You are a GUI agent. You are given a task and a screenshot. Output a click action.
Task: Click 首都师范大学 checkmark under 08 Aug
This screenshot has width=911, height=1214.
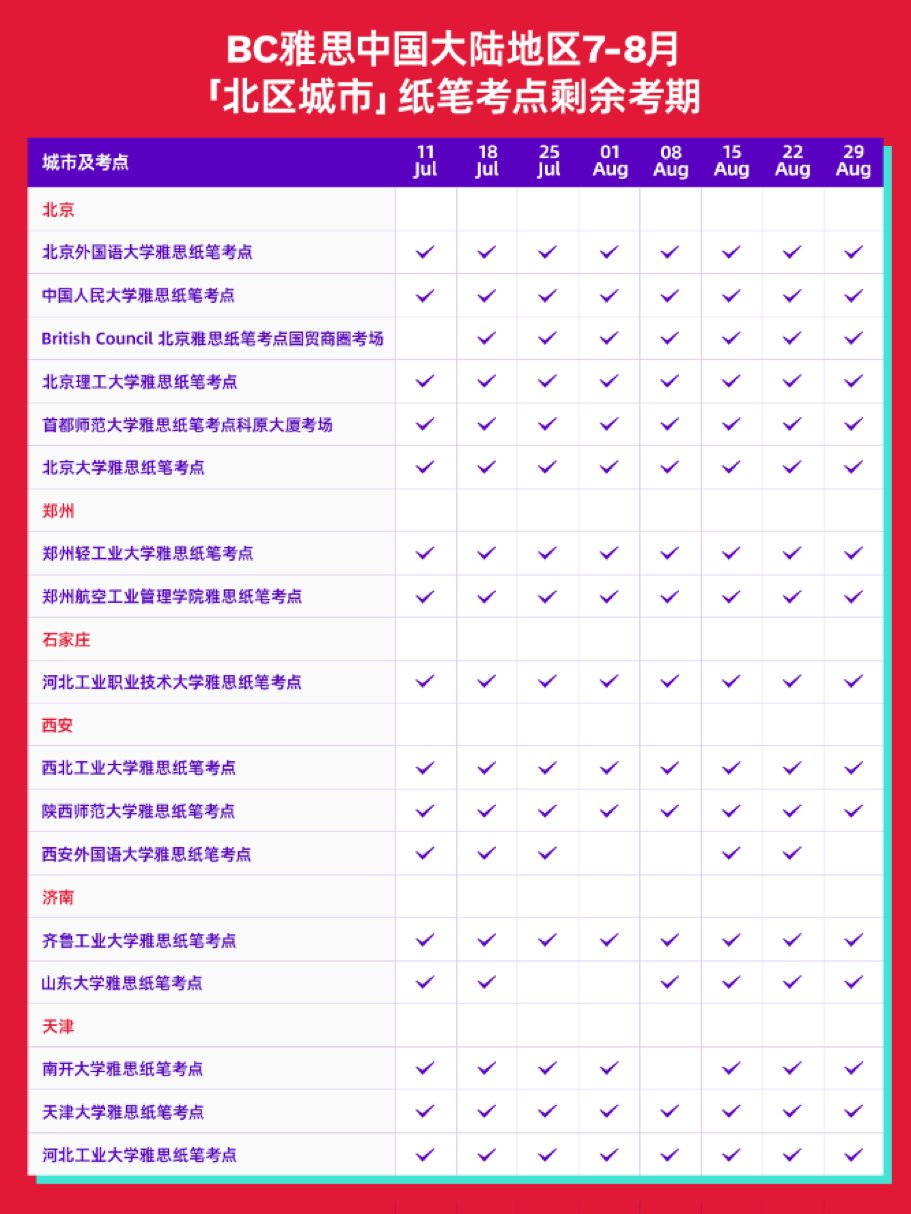pyautogui.click(x=670, y=425)
